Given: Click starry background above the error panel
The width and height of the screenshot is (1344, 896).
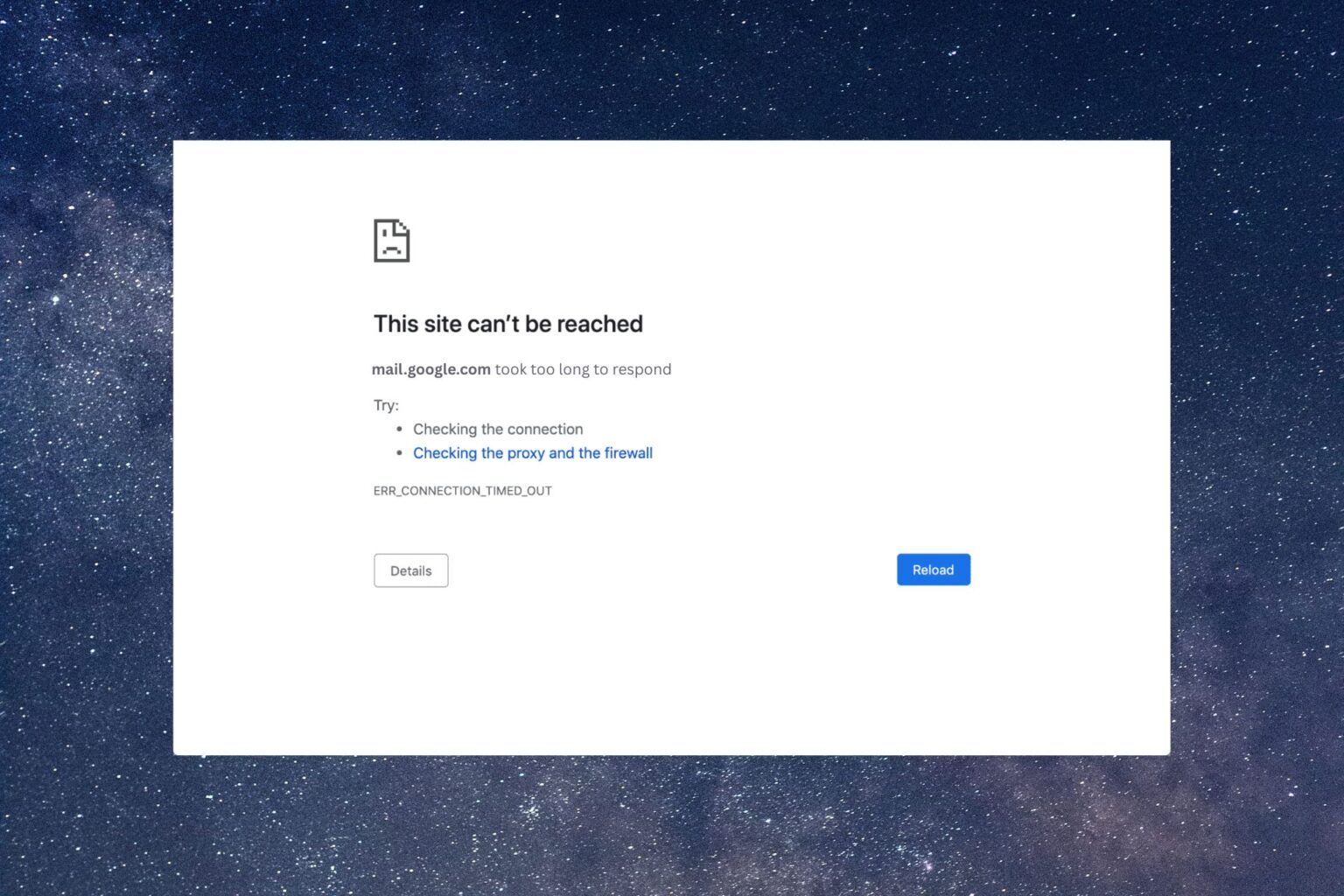Looking at the screenshot, I should (x=672, y=70).
